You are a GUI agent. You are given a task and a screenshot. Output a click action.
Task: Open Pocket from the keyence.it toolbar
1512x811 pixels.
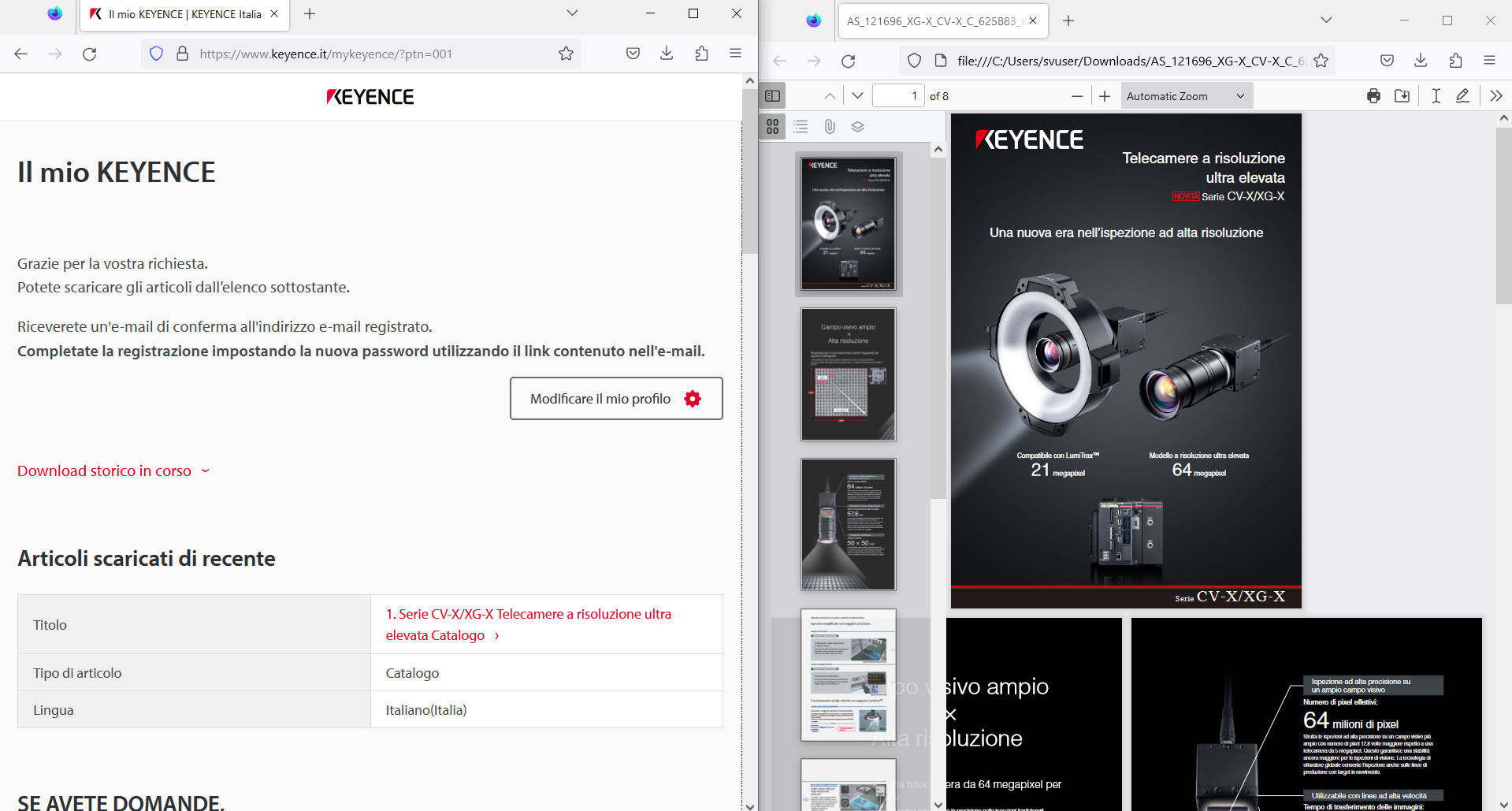tap(633, 54)
